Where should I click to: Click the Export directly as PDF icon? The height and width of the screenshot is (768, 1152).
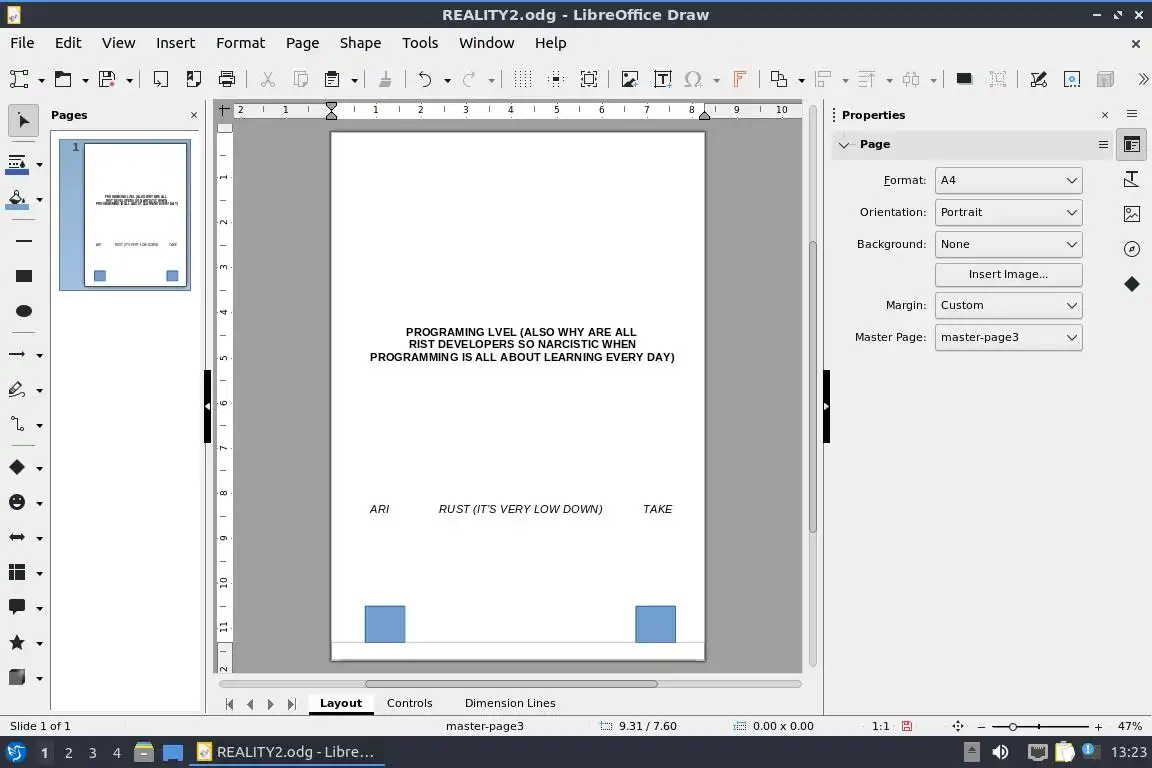coord(193,79)
